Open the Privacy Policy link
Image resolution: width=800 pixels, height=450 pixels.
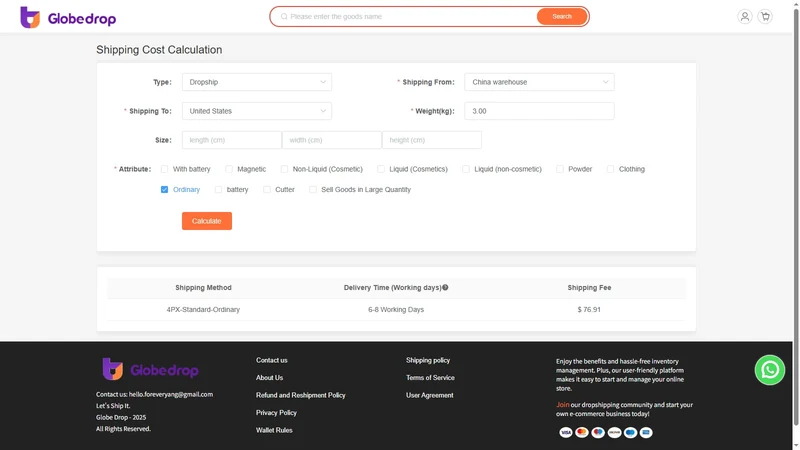(276, 413)
